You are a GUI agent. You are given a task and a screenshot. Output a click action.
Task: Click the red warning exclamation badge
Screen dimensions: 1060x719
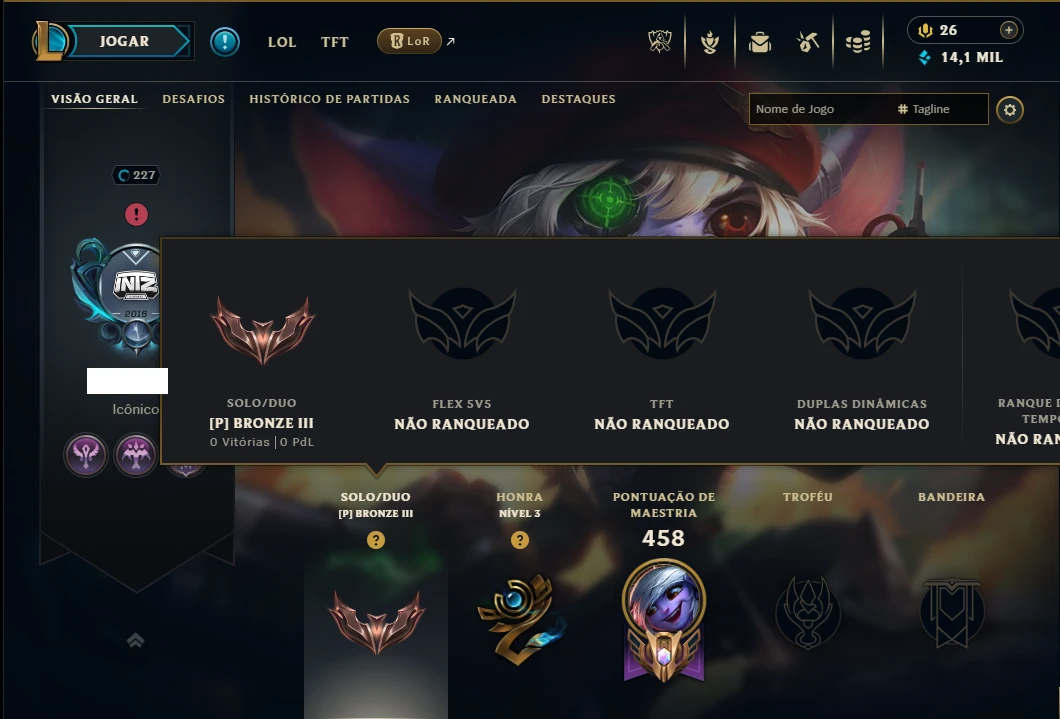(136, 215)
